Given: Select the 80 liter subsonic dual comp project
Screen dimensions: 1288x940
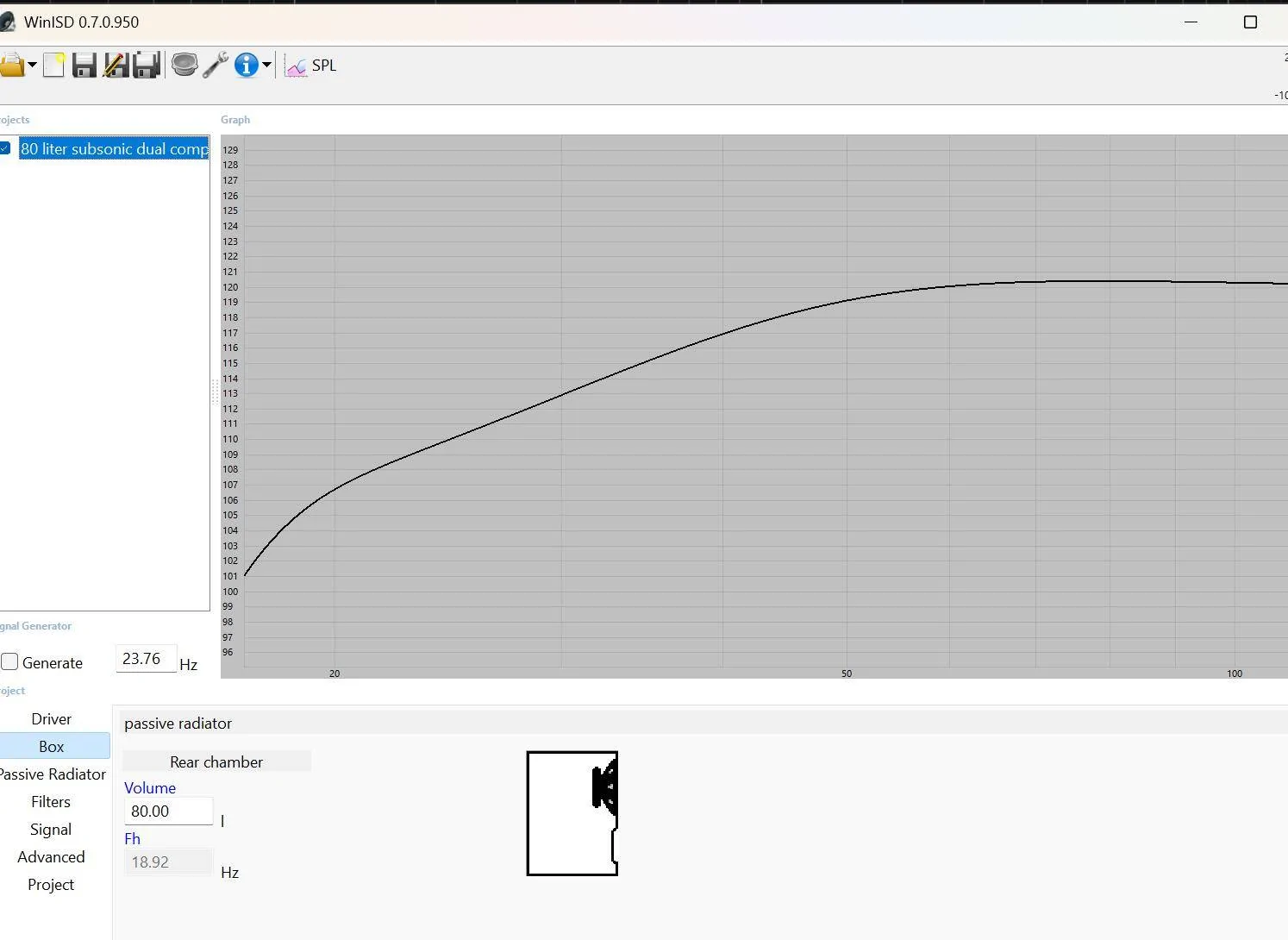Looking at the screenshot, I should [114, 148].
